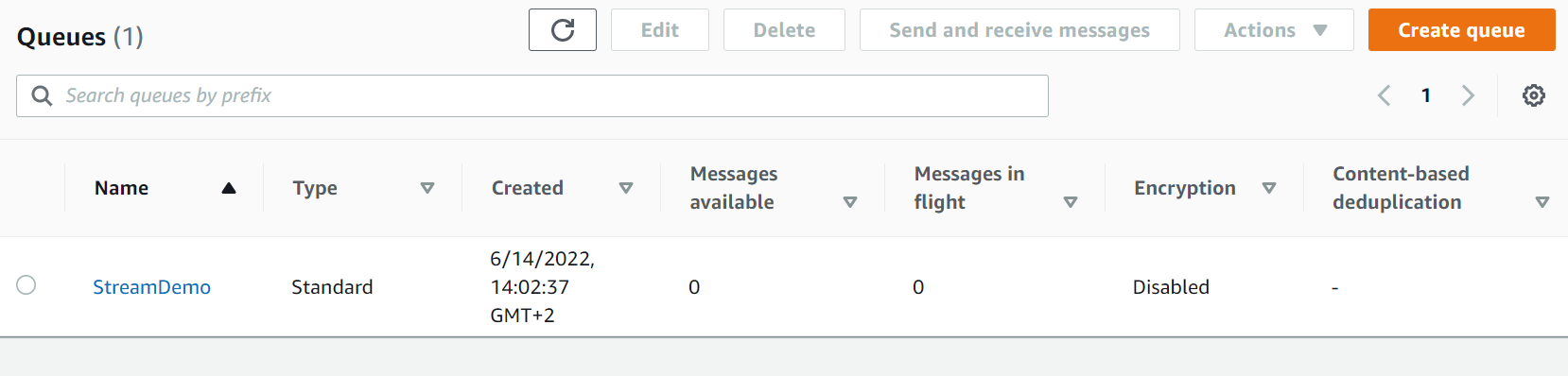
Task: Sort by Encryption column arrow
Action: pos(1269,188)
